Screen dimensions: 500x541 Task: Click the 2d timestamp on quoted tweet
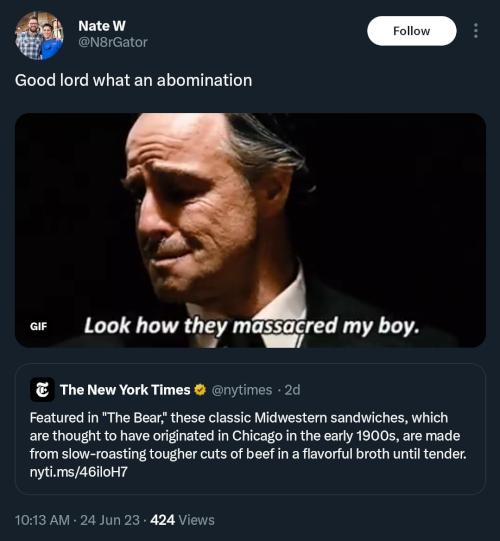(292, 390)
